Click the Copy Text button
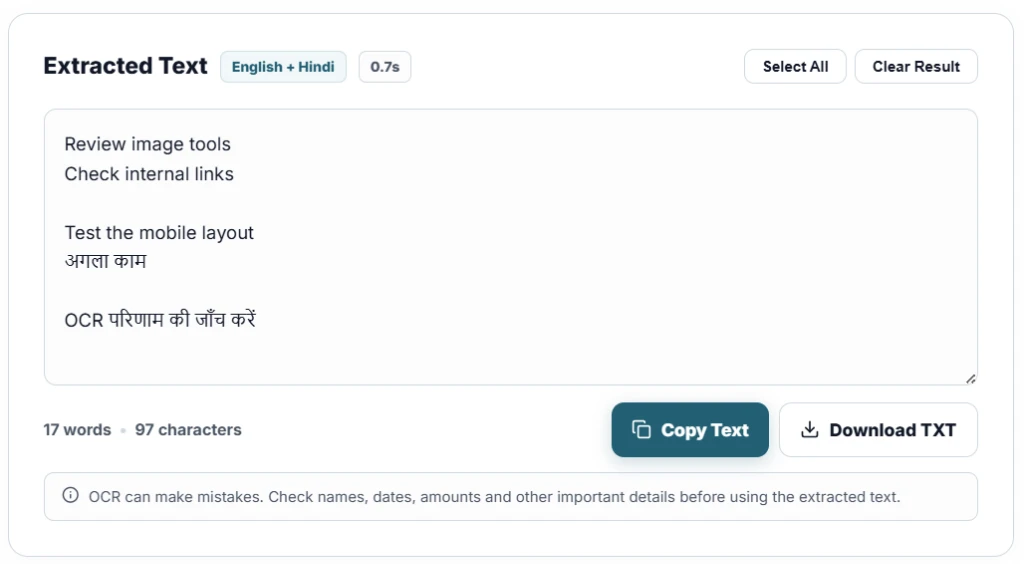1024x564 pixels. pos(690,430)
